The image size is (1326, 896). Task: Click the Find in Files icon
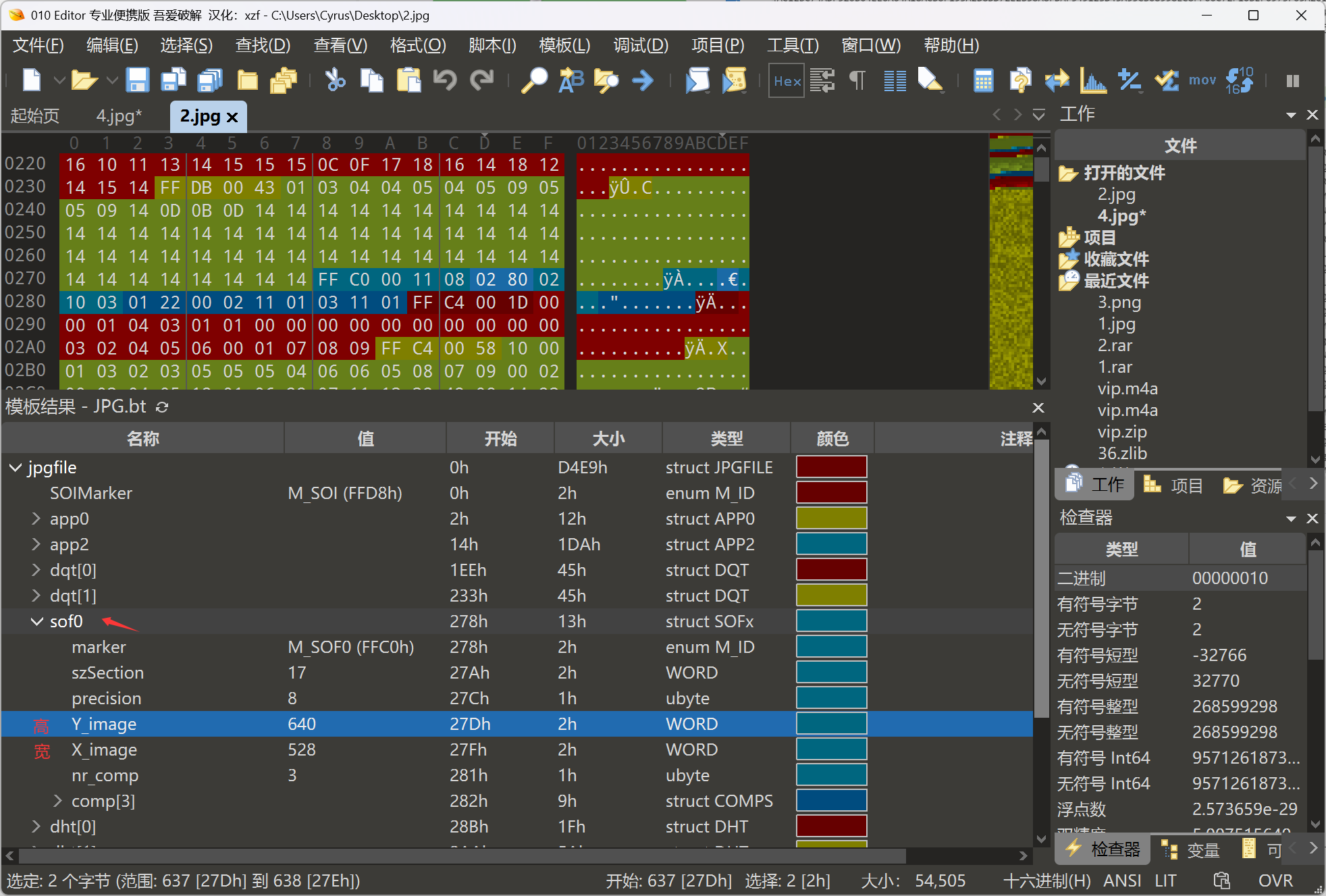coord(606,80)
